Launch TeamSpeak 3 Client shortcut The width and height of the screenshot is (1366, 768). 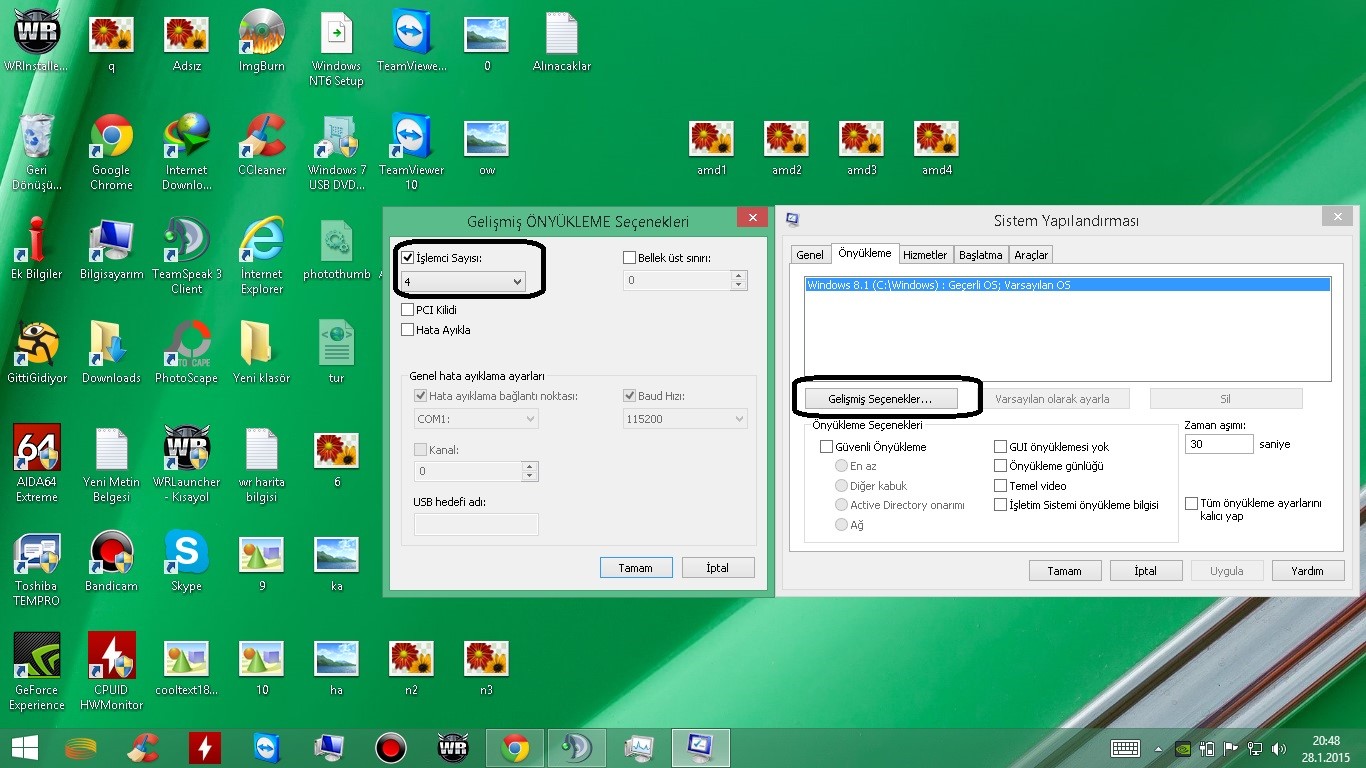tap(187, 257)
